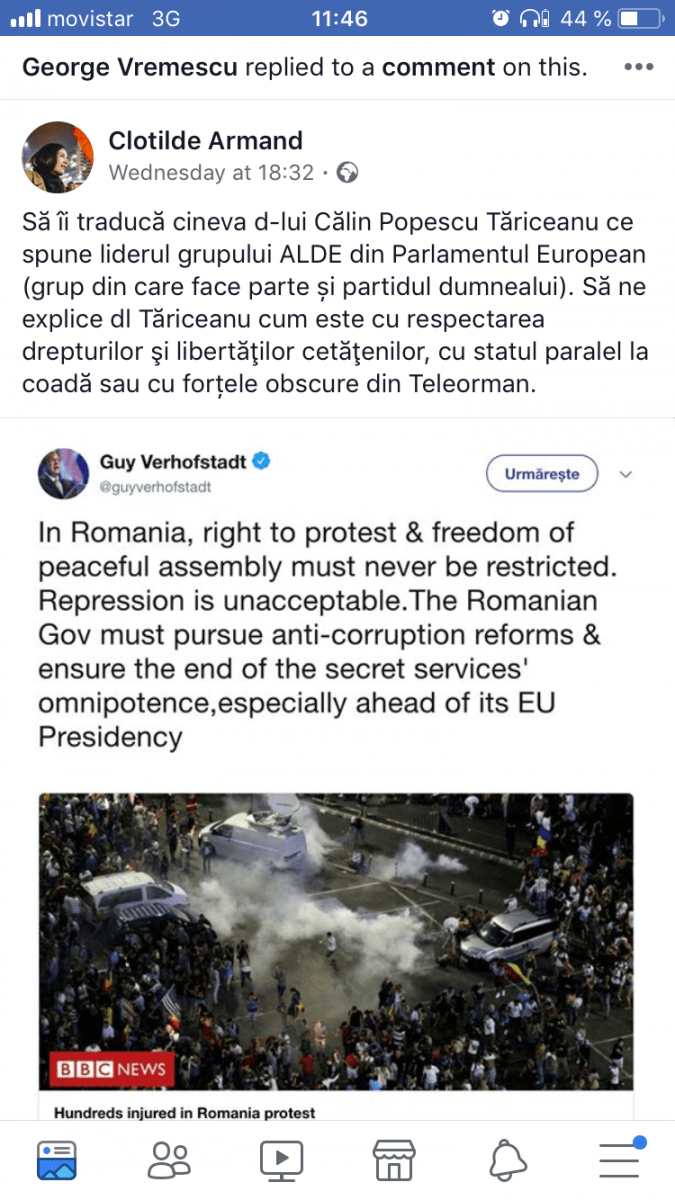
Task: Open the BBC News protest photo
Action: point(336,940)
